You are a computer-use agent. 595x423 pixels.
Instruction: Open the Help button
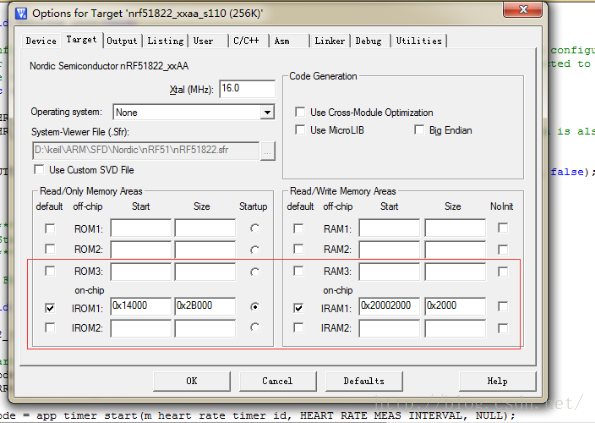[497, 381]
